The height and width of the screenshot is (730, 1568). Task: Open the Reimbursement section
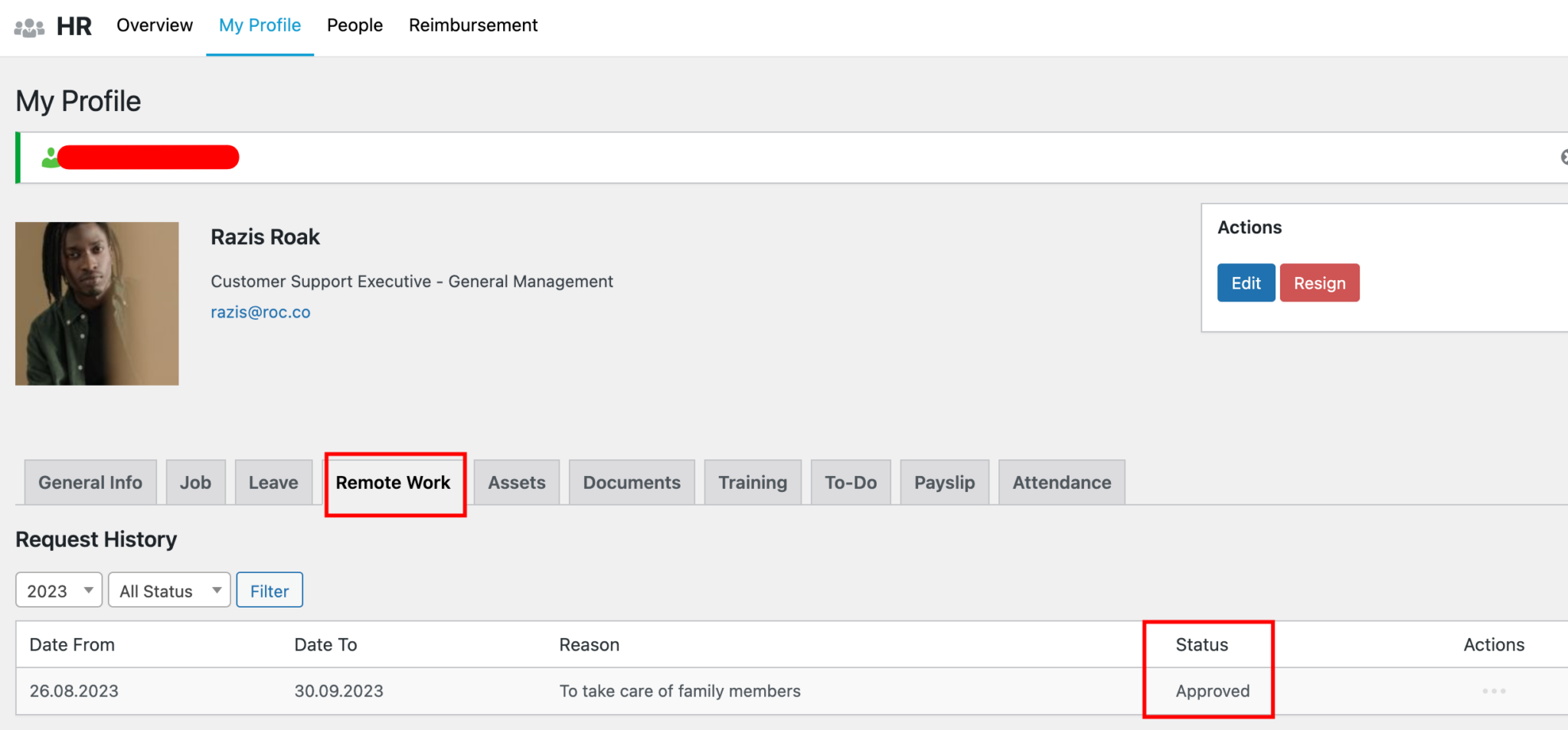tap(472, 25)
